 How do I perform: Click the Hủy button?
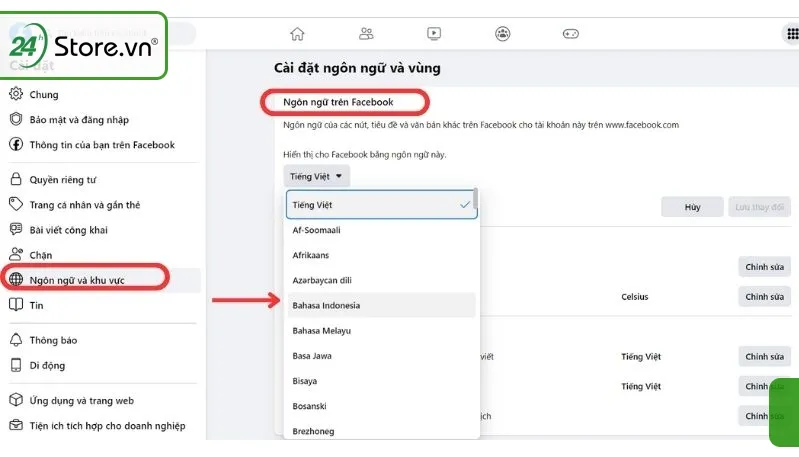point(691,206)
